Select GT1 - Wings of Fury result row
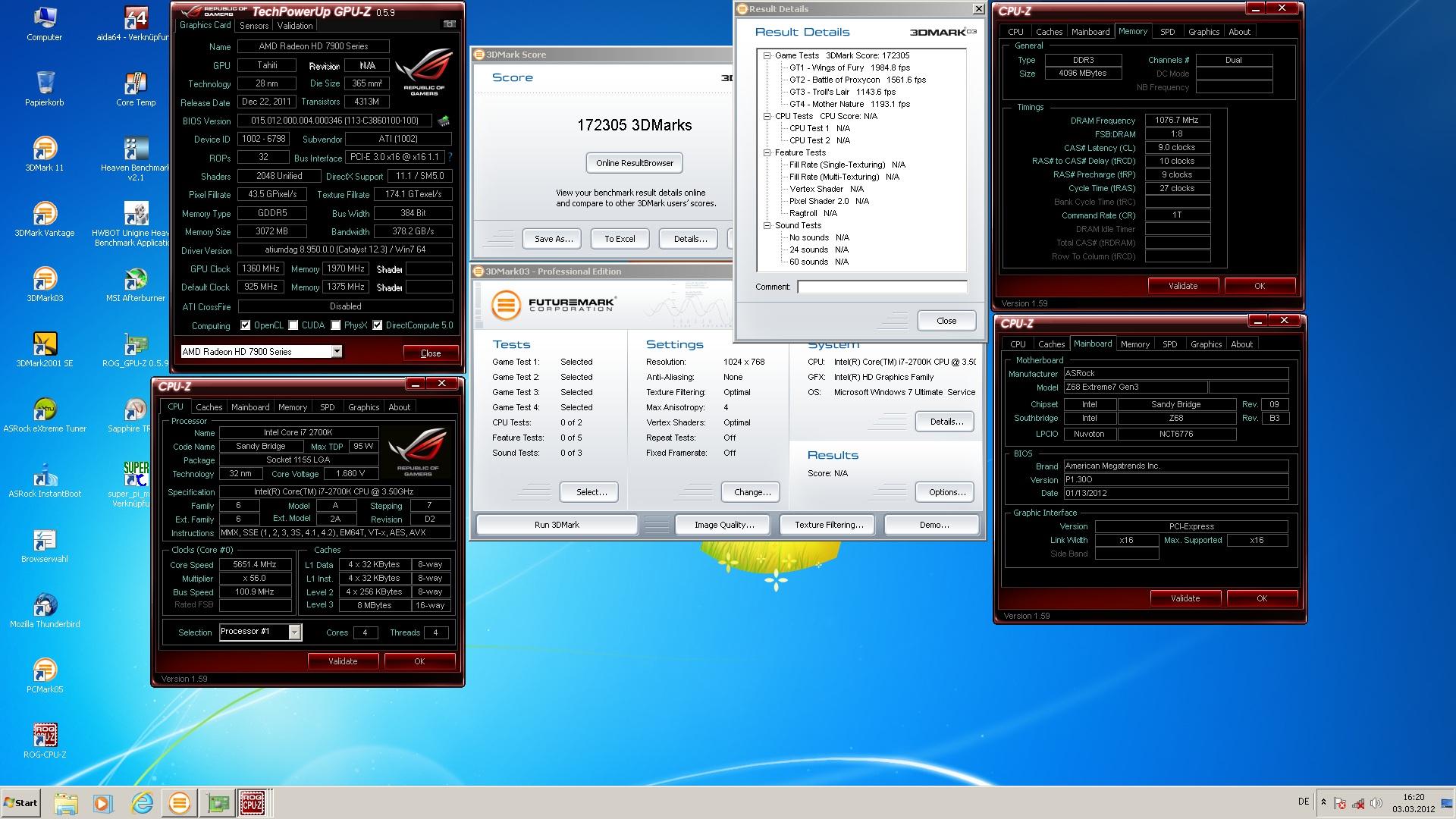Image resolution: width=1456 pixels, height=819 pixels. (x=849, y=67)
